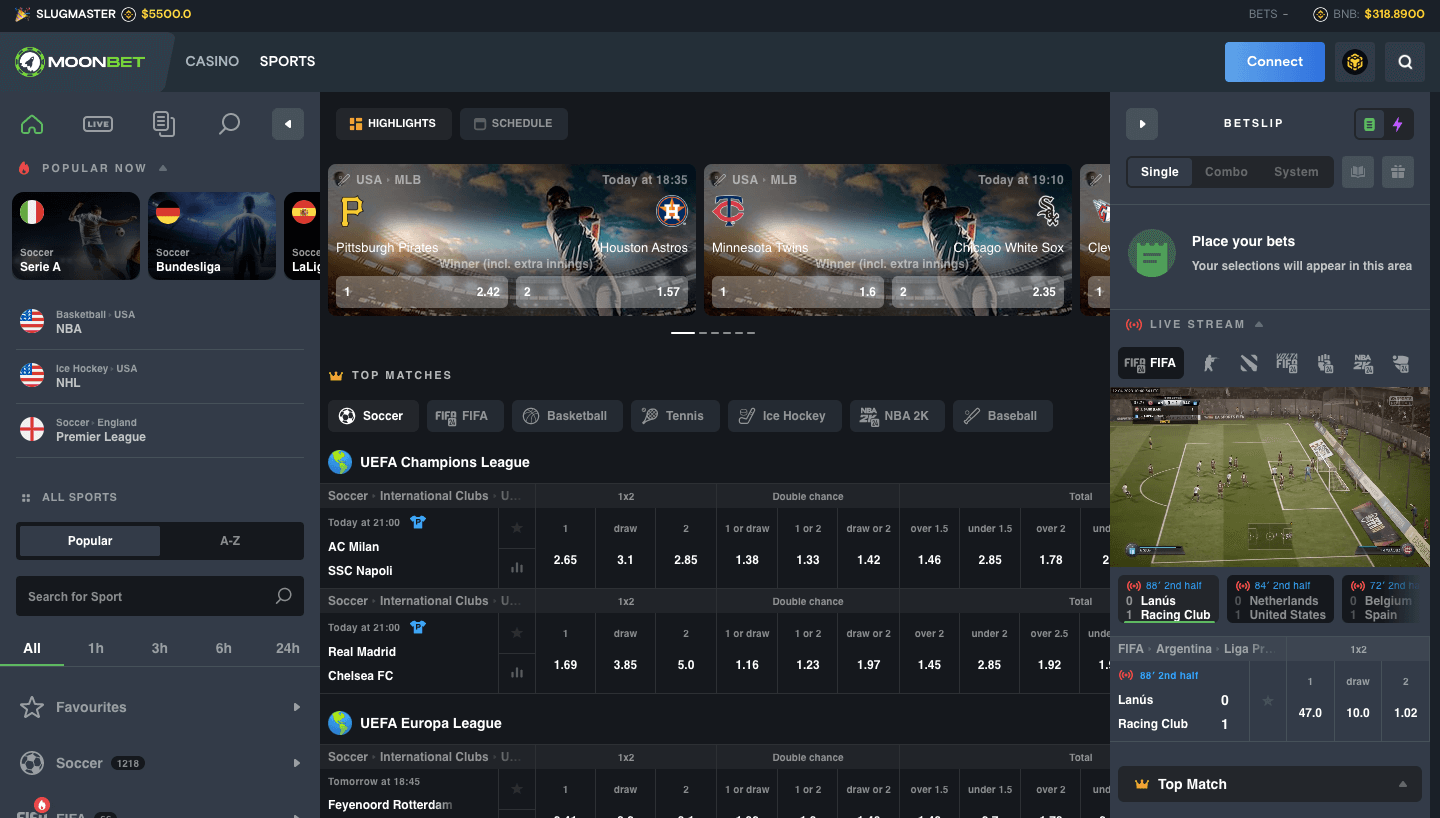Open the CASINO menu
This screenshot has width=1440, height=818.
click(212, 62)
